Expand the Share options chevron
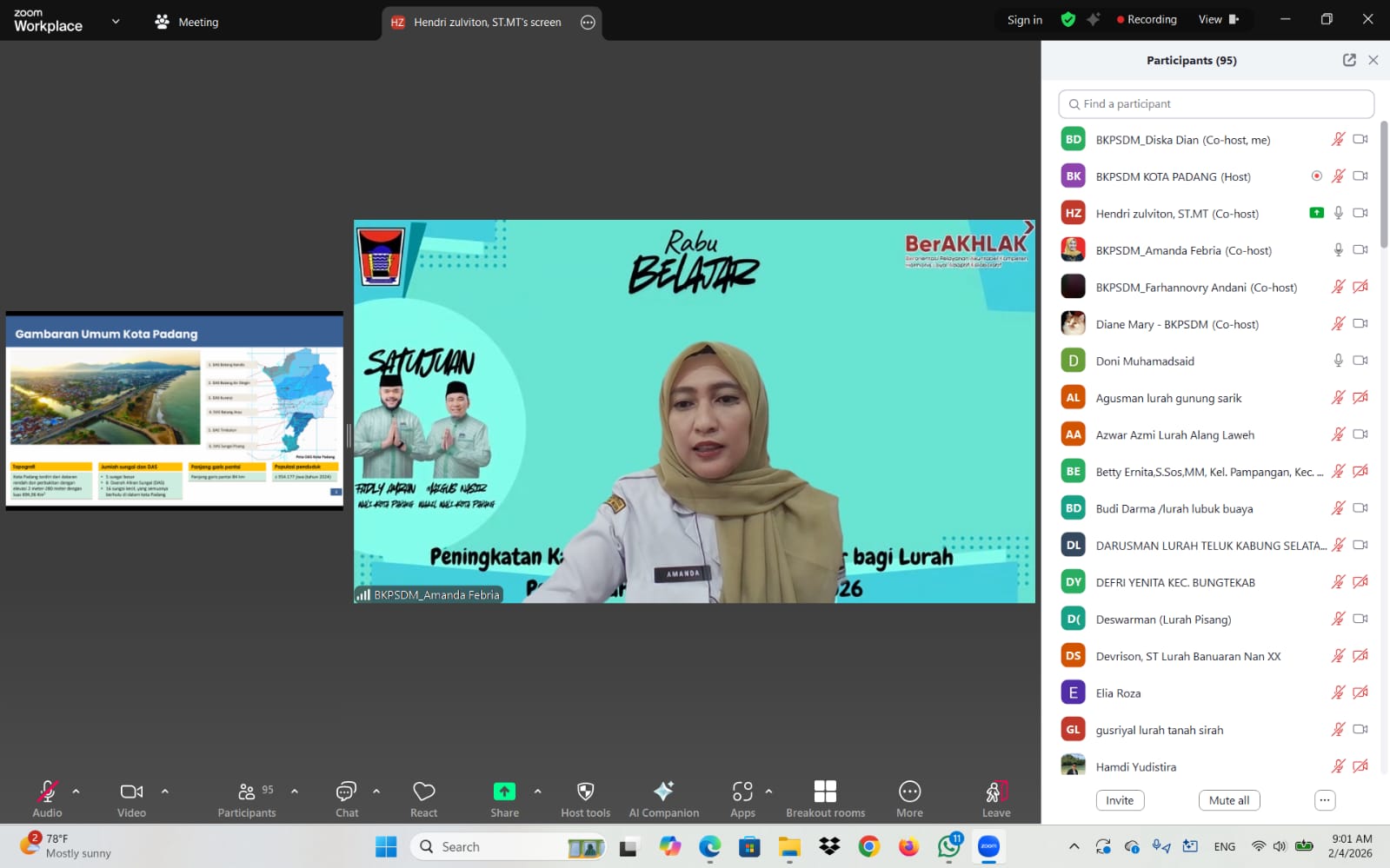 537,792
